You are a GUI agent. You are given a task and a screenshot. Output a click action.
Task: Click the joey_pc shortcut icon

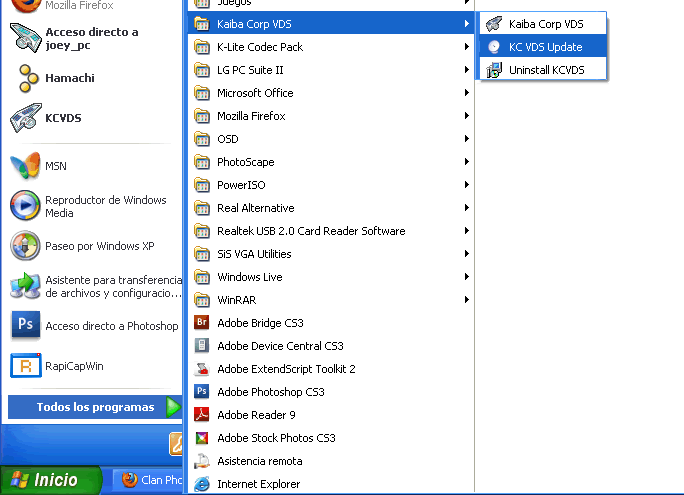(26, 38)
